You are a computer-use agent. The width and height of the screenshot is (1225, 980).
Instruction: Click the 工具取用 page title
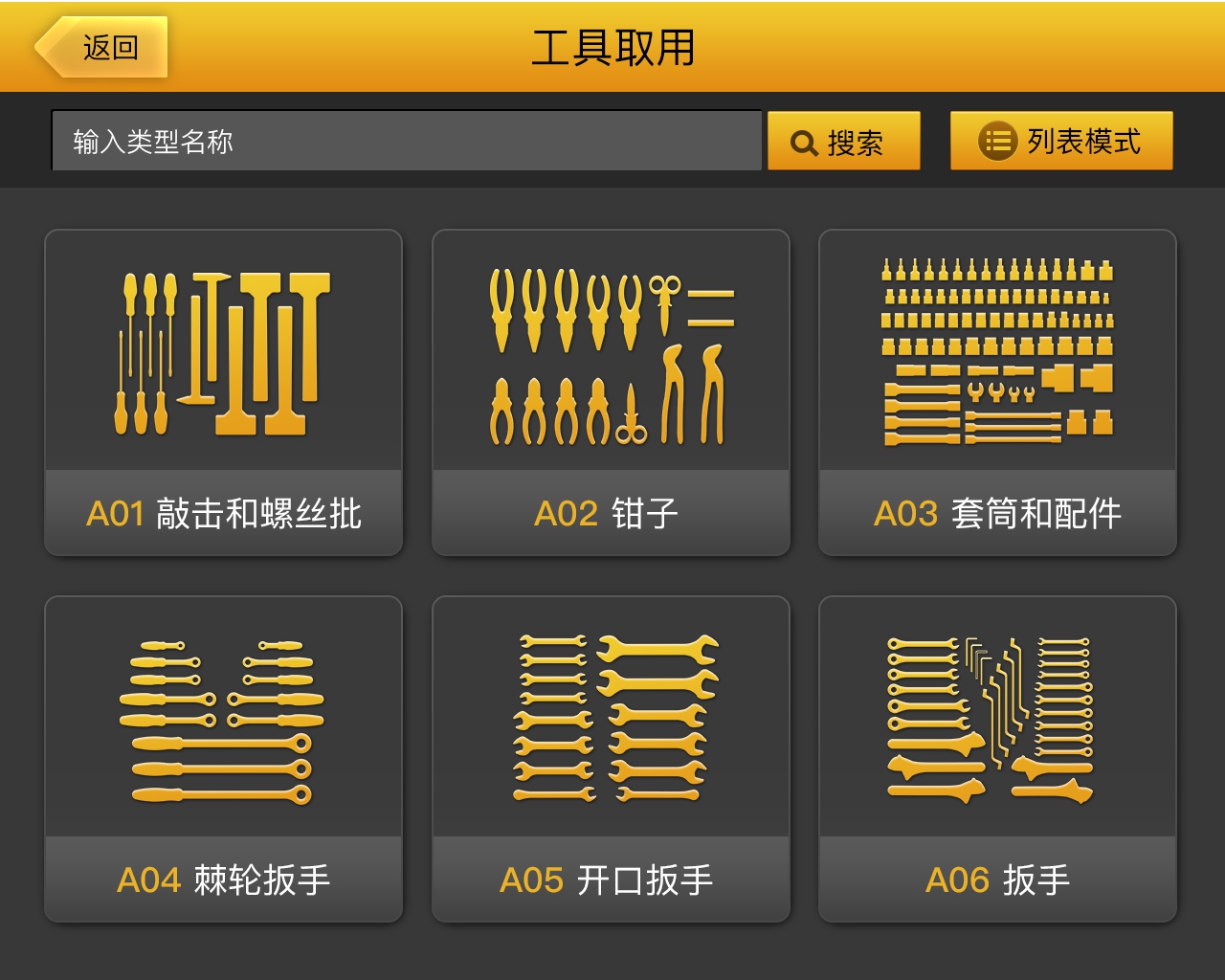tap(612, 48)
